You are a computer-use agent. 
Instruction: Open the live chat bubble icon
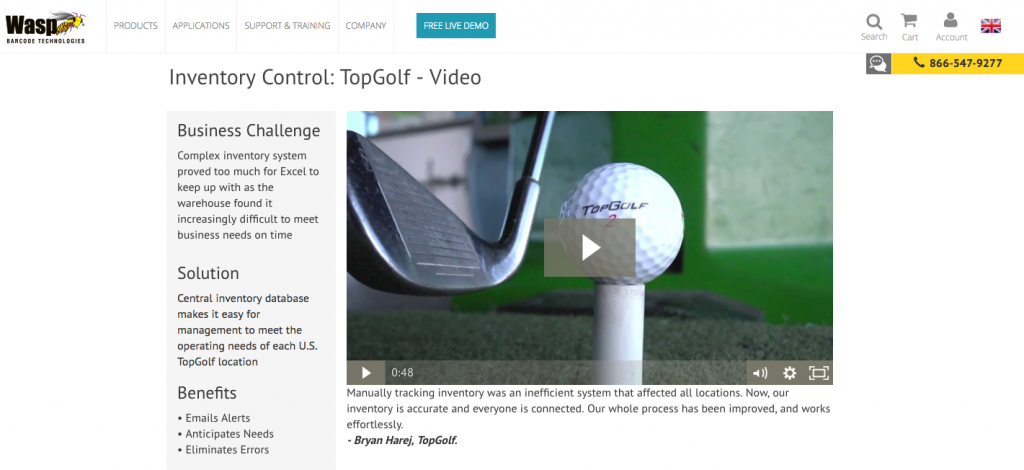[878, 63]
